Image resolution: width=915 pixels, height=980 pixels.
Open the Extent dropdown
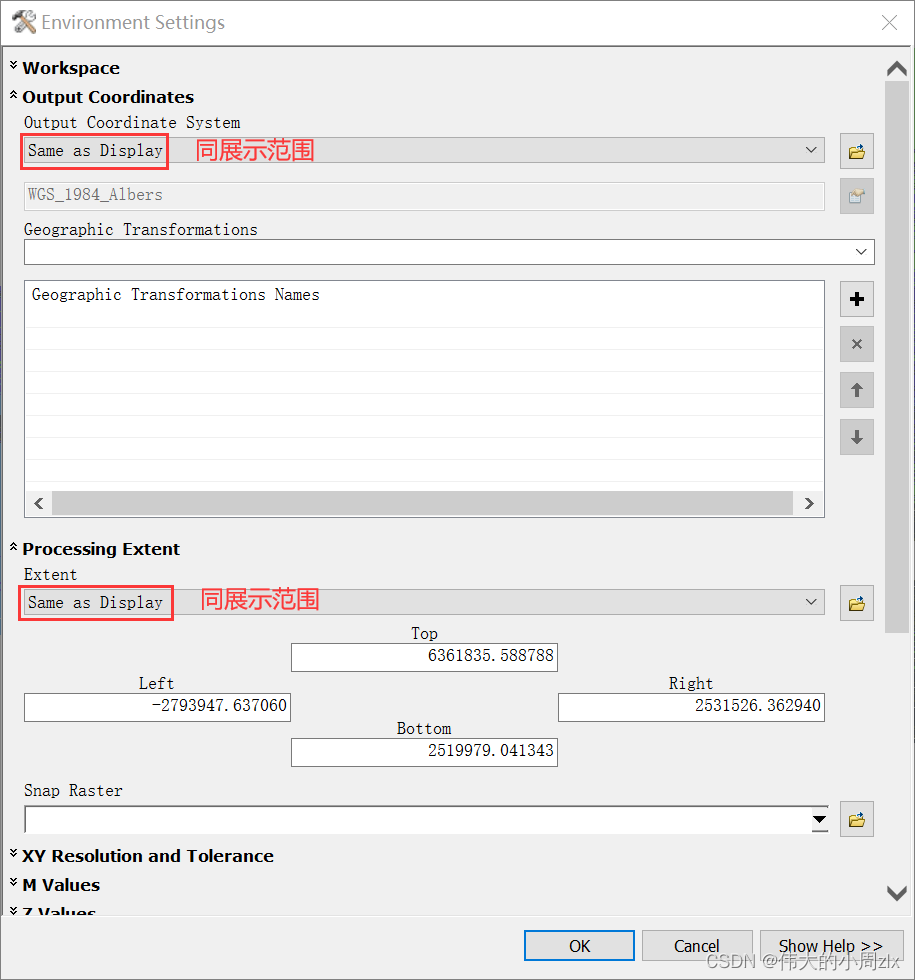tap(811, 602)
